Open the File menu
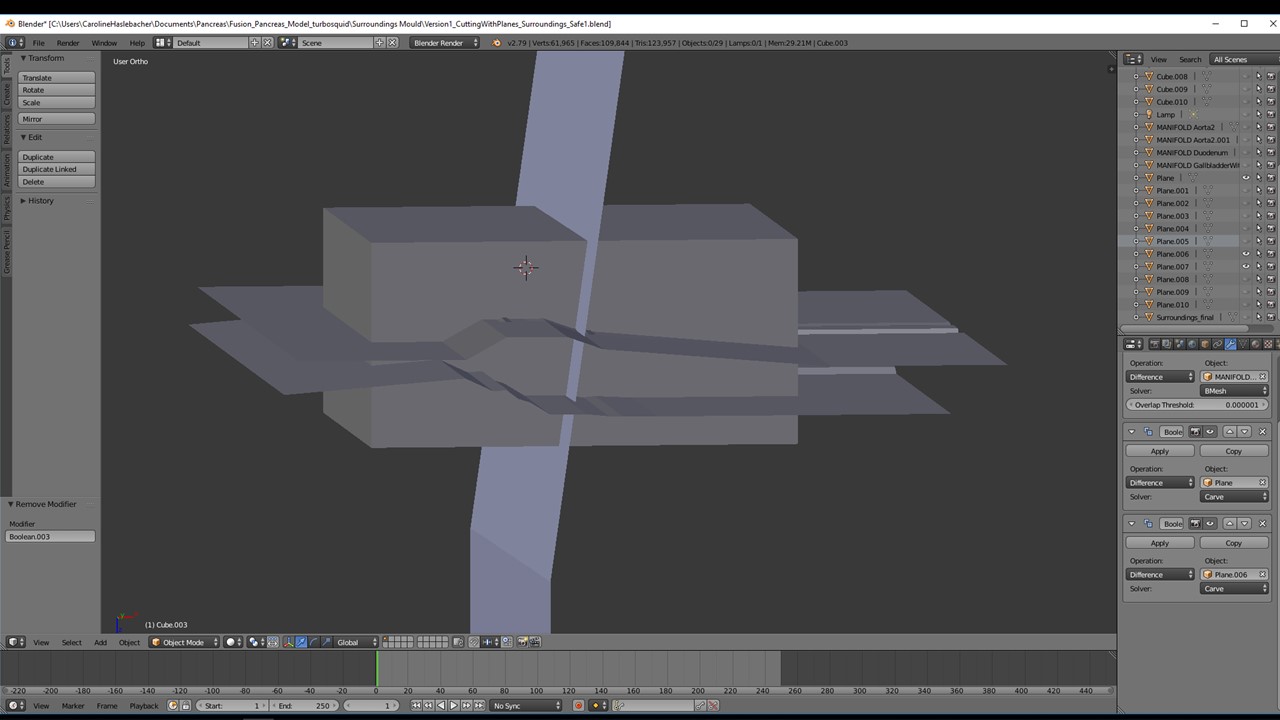Viewport: 1280px width, 720px height. click(38, 43)
